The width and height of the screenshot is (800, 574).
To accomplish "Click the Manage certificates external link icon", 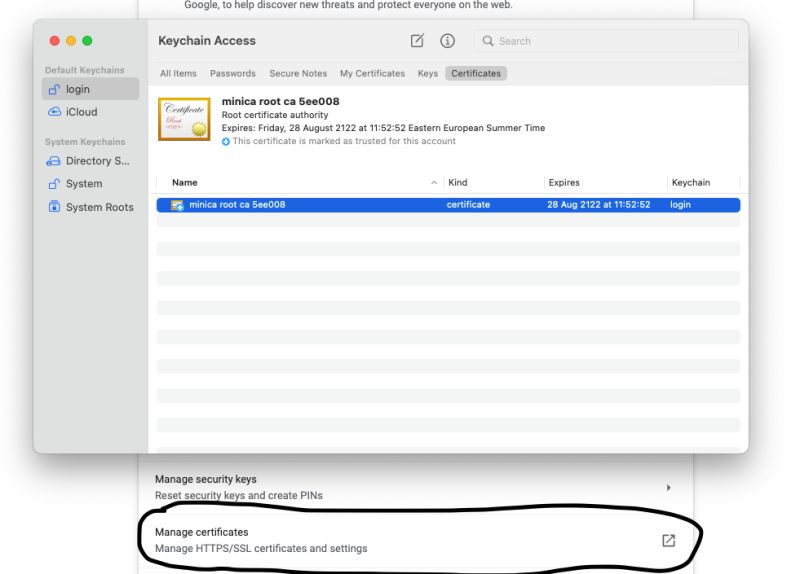I will pos(668,540).
